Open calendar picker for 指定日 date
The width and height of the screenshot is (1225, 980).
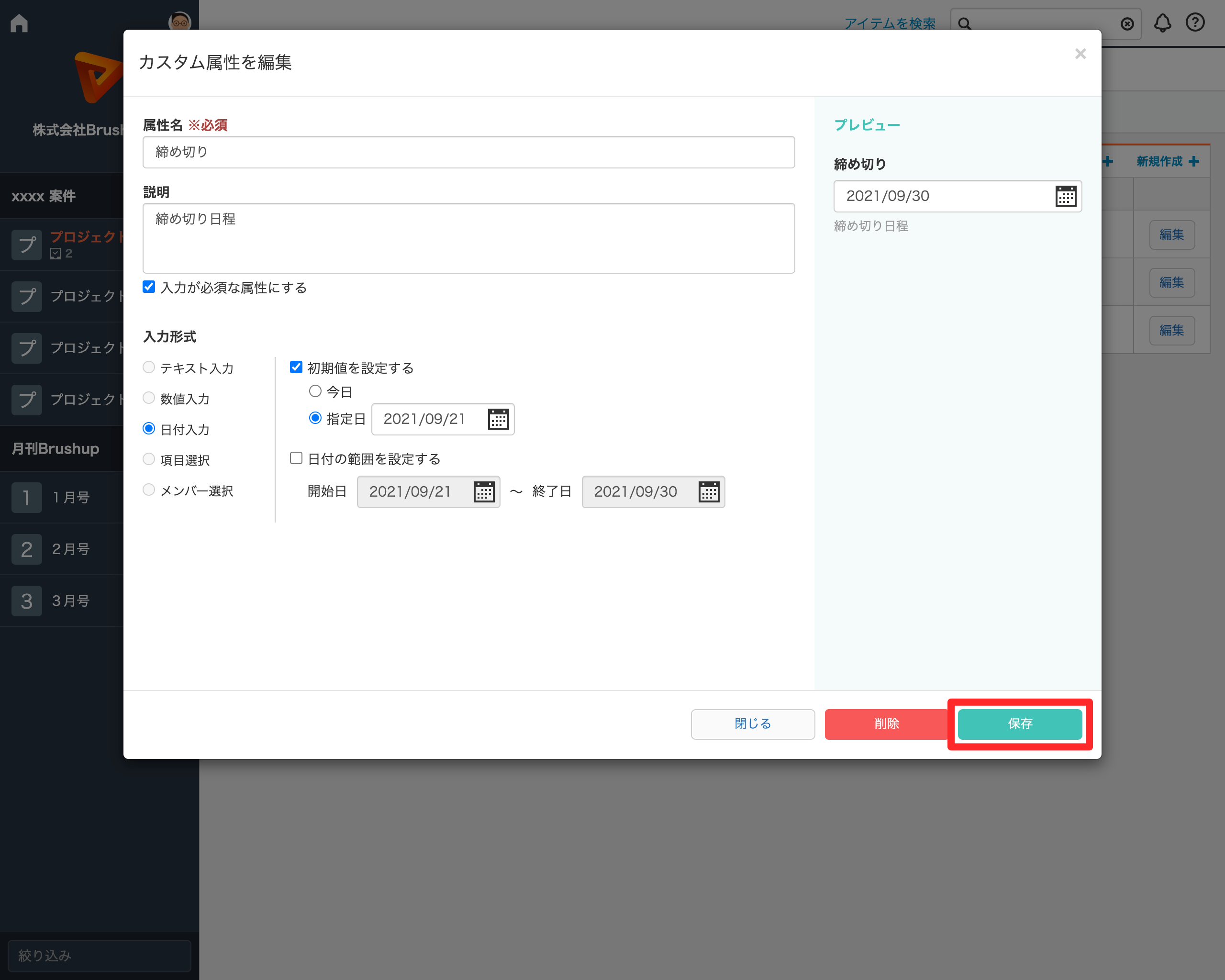pos(498,419)
